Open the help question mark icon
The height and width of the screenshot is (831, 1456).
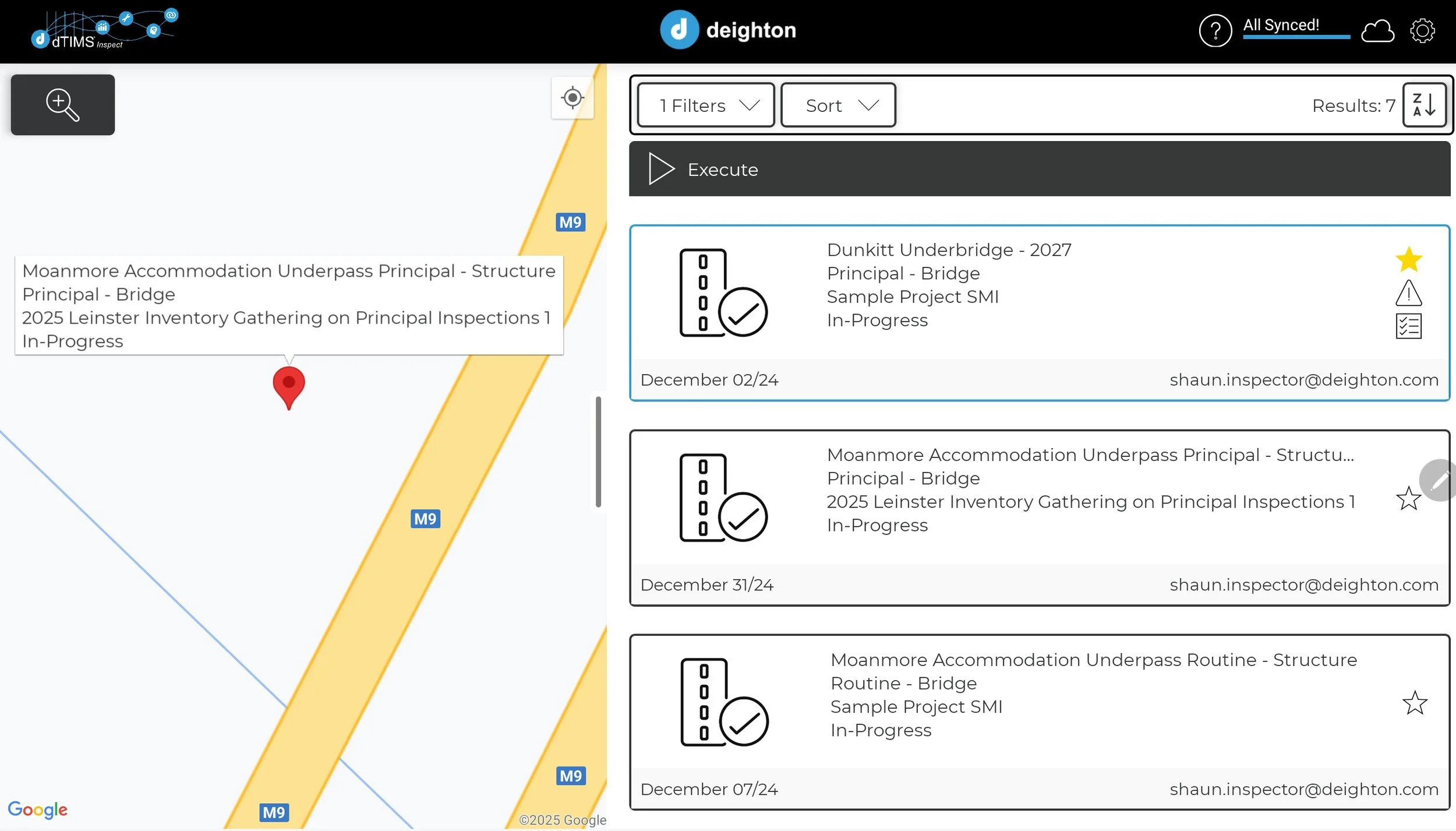1215,31
